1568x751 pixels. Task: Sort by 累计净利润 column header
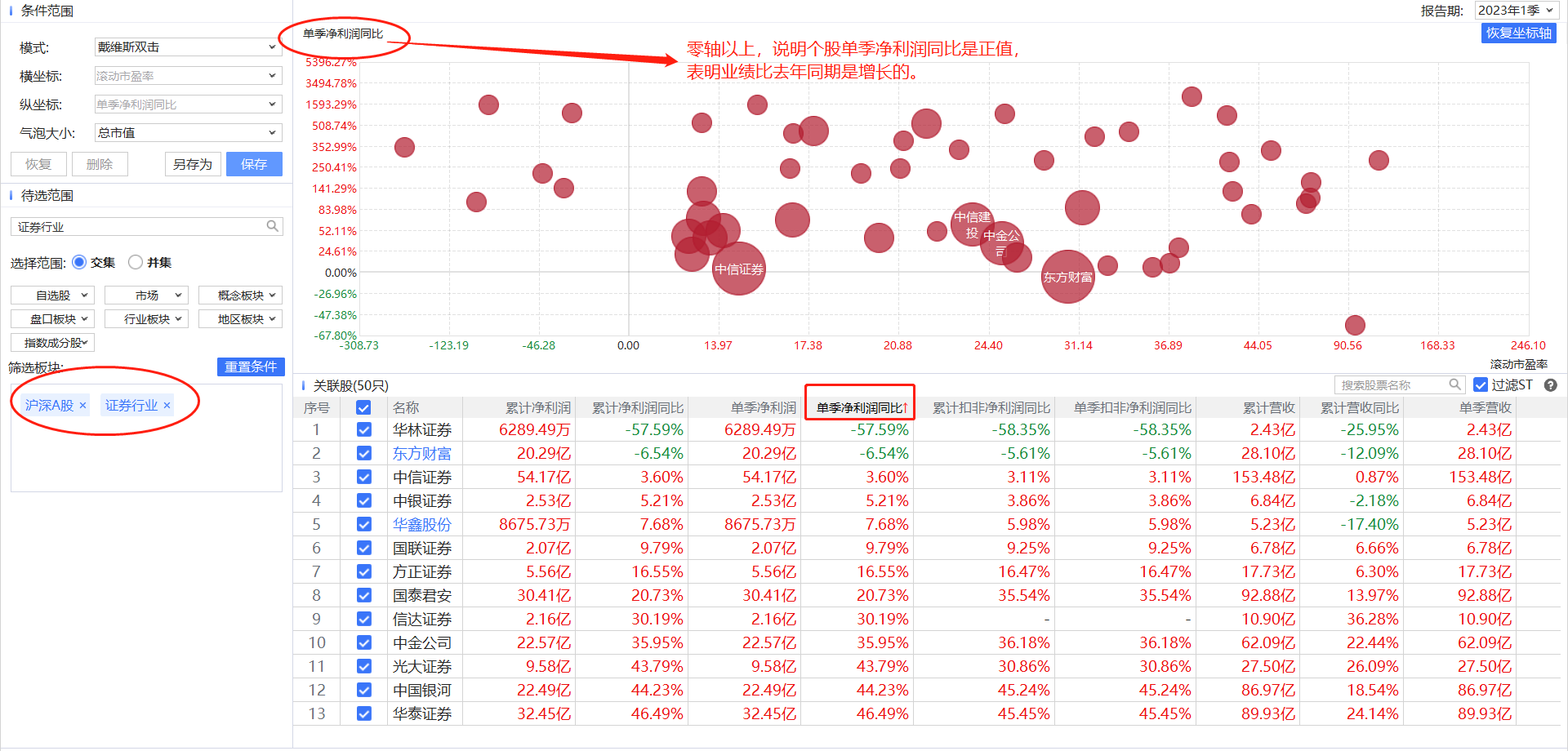pos(538,407)
